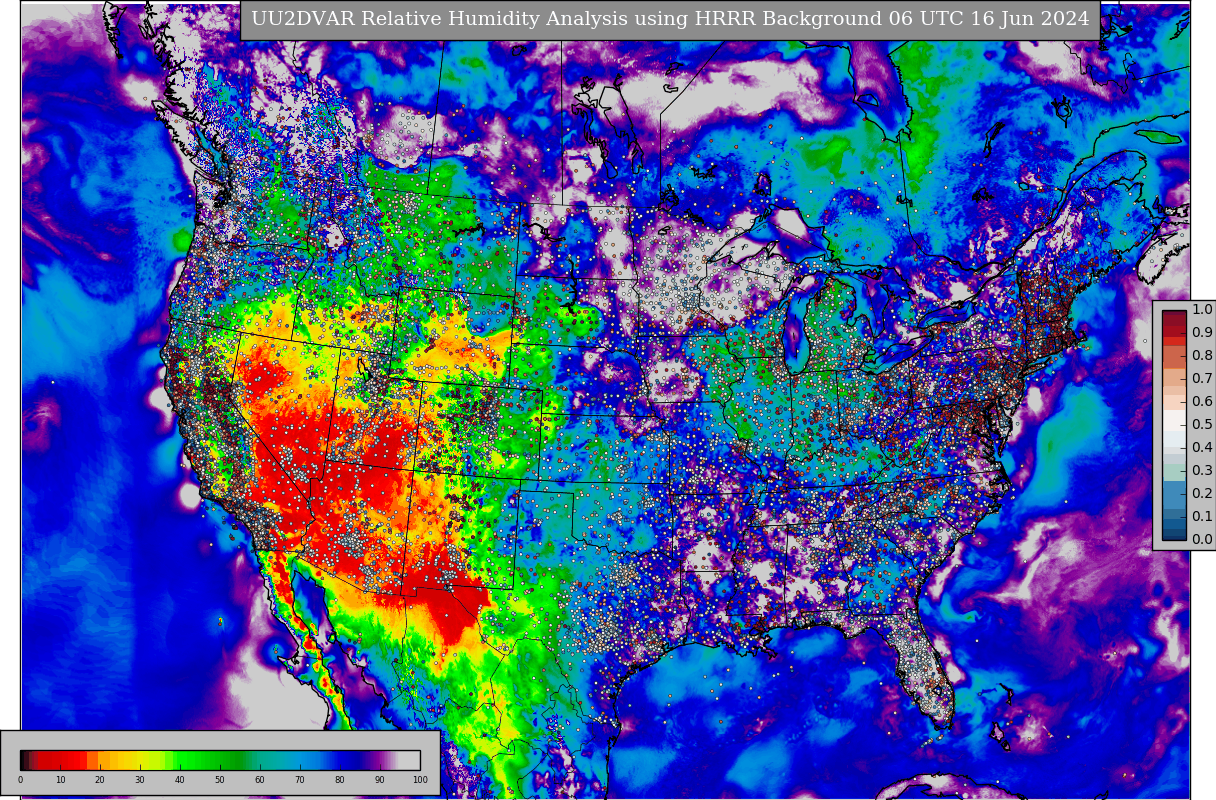Click the "0.1" label on the vertical scale
Image resolution: width=1216 pixels, height=800 pixels.
coord(1202,516)
